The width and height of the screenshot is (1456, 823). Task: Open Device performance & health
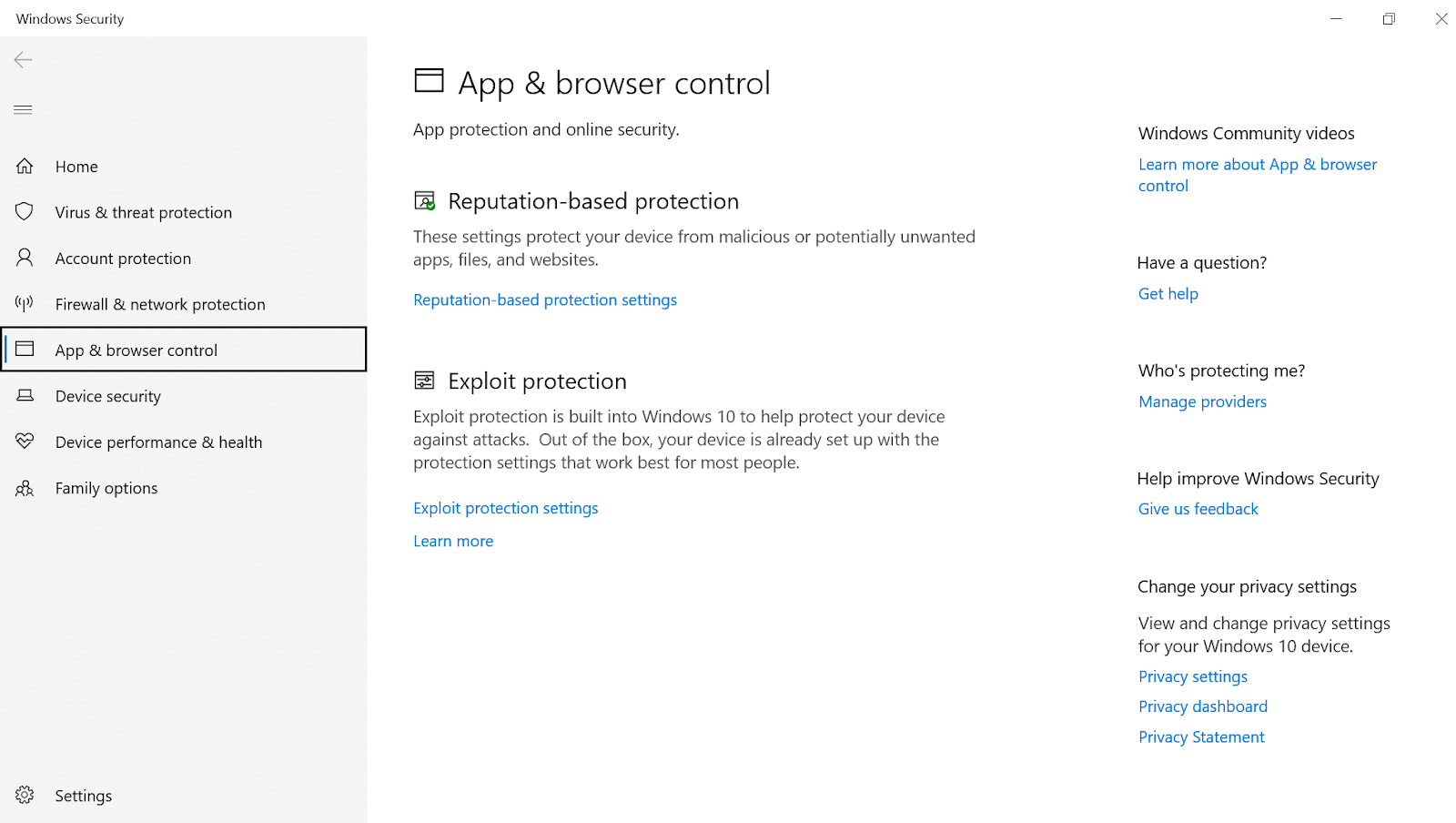159,442
